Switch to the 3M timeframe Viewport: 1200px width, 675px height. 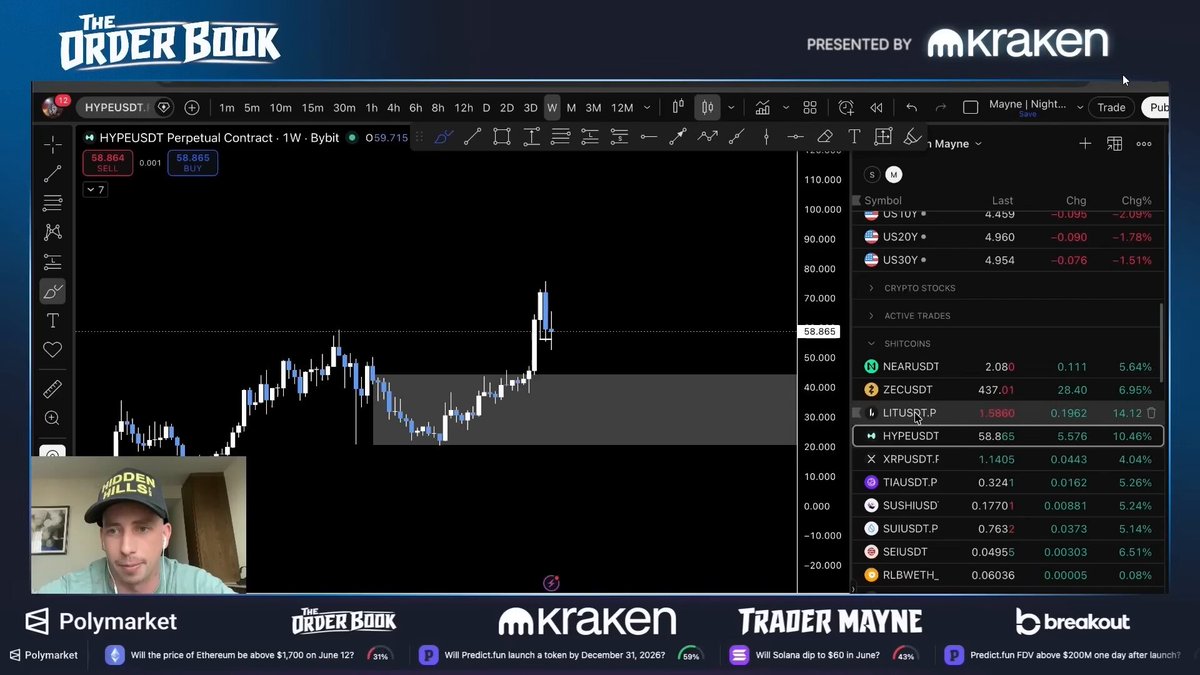coord(593,107)
